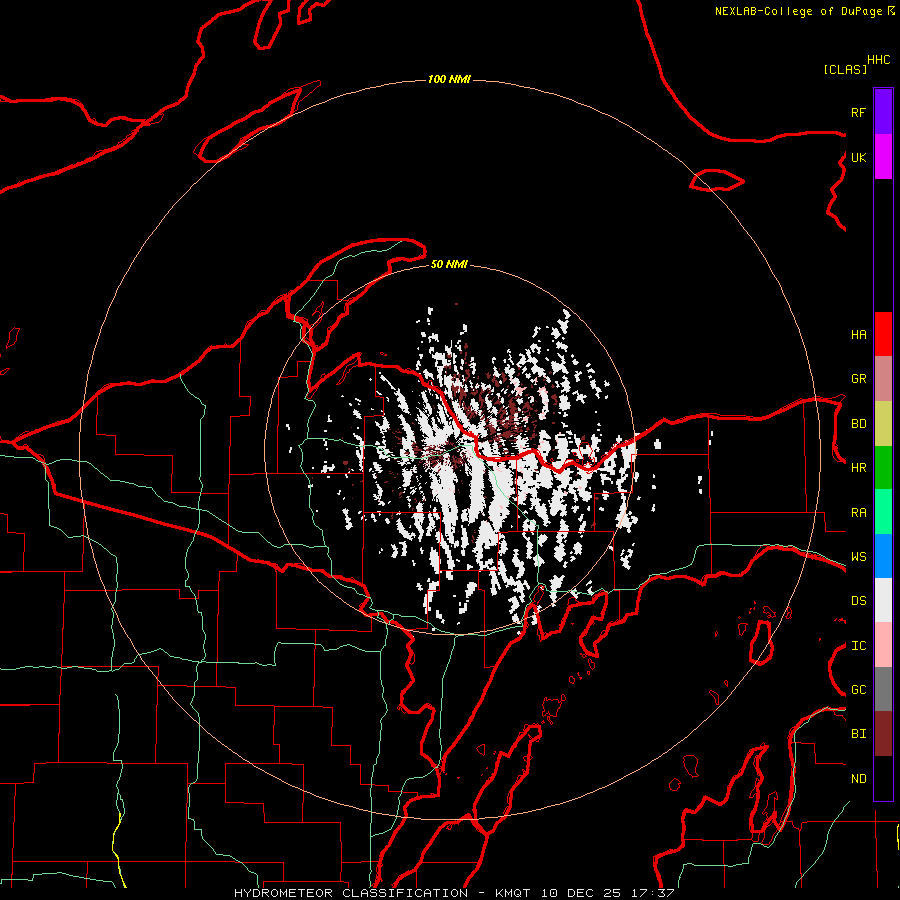Click the HR dark green legend swatch

pos(883,467)
